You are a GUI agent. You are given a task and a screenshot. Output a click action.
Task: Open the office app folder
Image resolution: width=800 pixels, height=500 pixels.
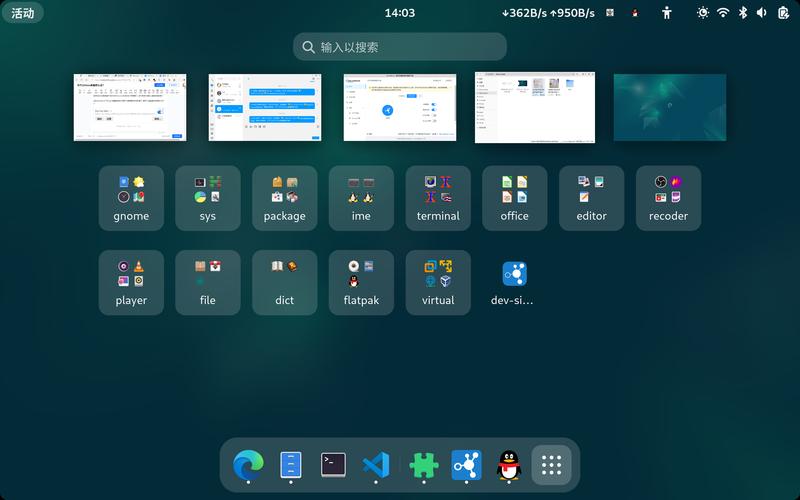[x=515, y=198]
